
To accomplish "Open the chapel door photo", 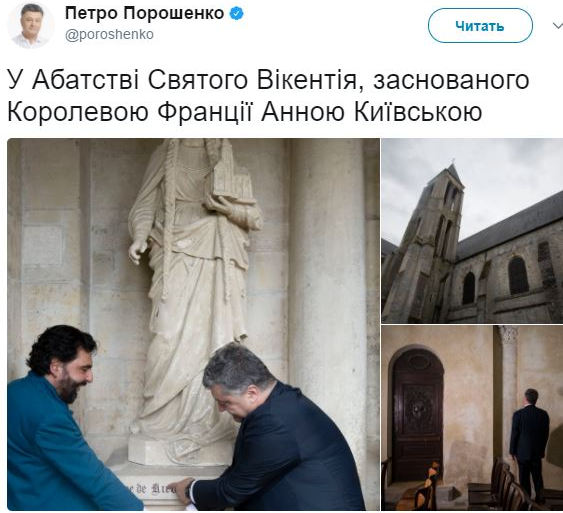I will 472,418.
